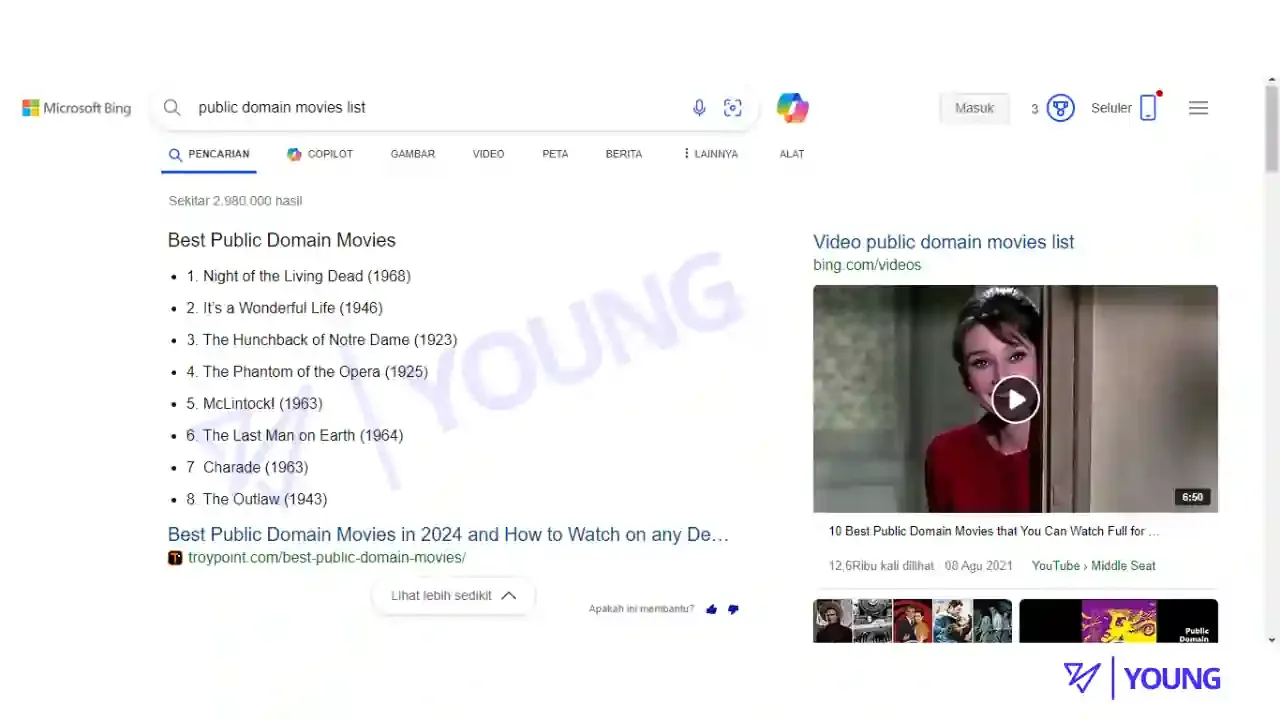Select the PENCARIAN tab
Screen dimensions: 1280x720
(209, 154)
